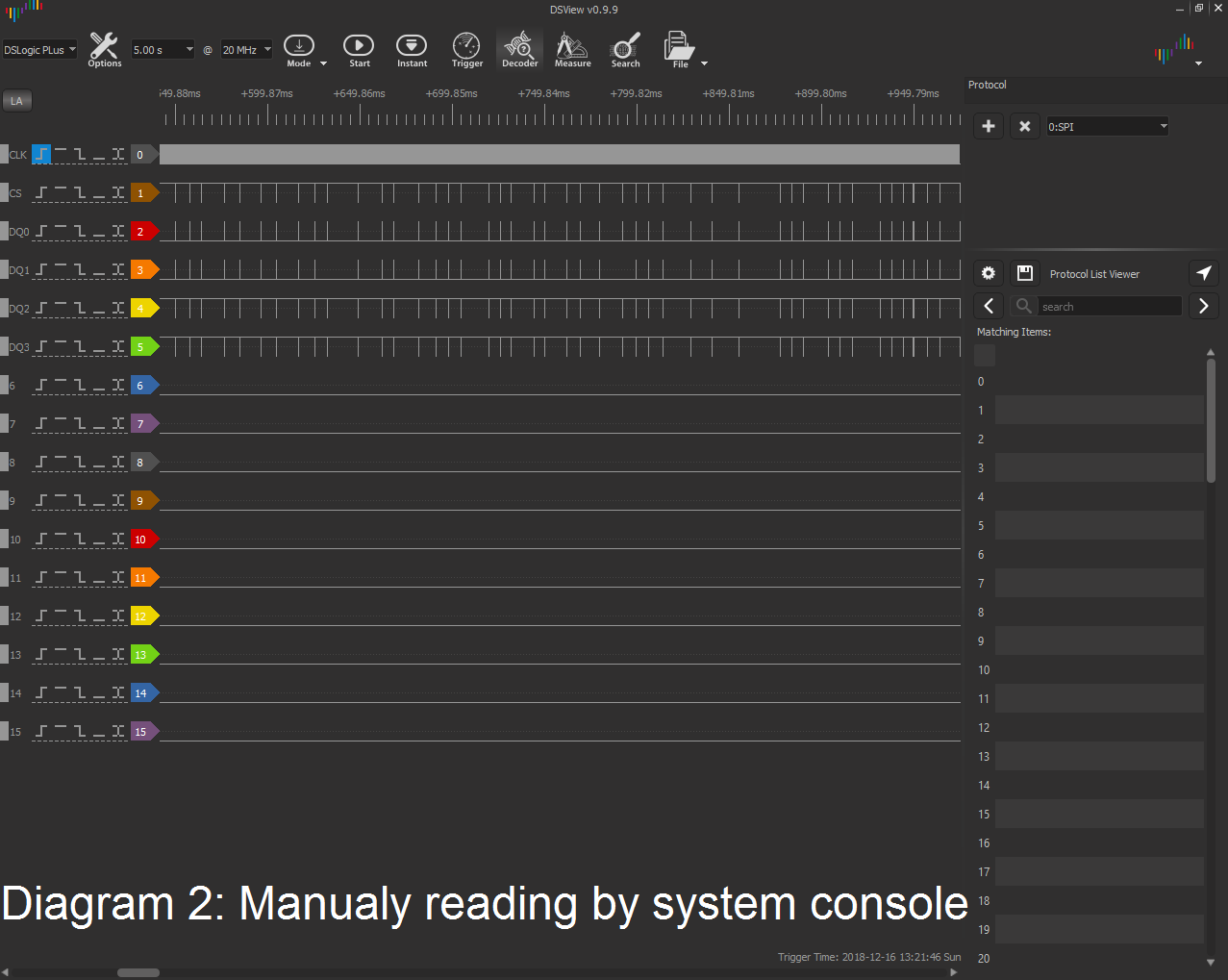Screen dimensions: 1228x980
Task: Remove the protocol decoder with X button
Action: [1025, 126]
